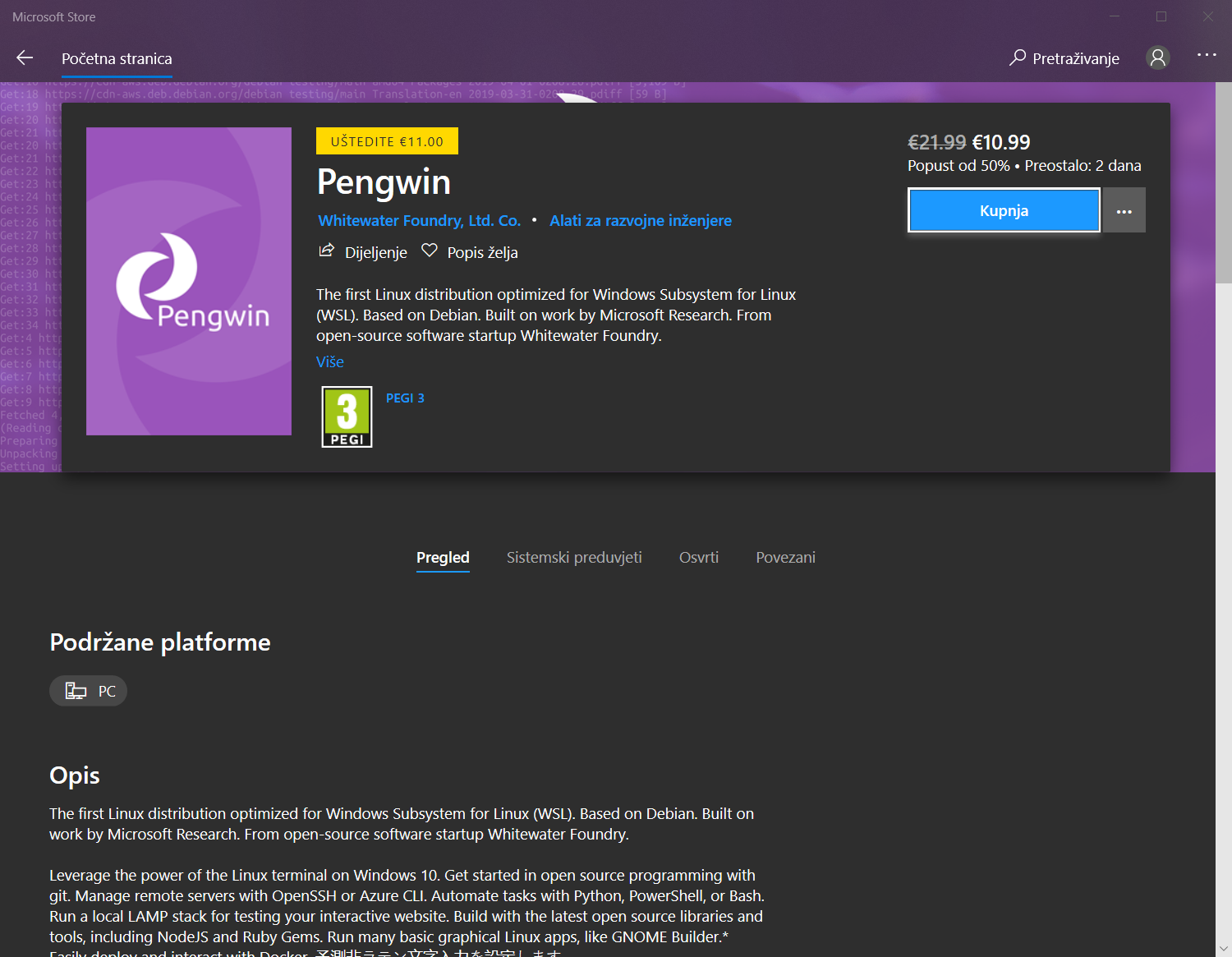
Task: Open Pretraživanje search
Action: click(x=1064, y=58)
